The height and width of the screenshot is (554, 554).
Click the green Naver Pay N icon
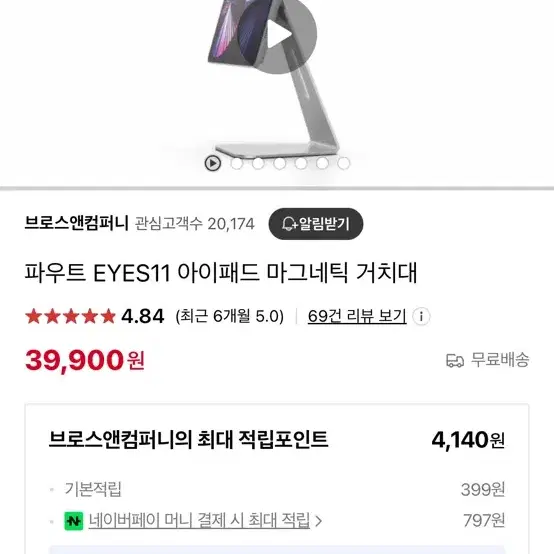point(74,521)
